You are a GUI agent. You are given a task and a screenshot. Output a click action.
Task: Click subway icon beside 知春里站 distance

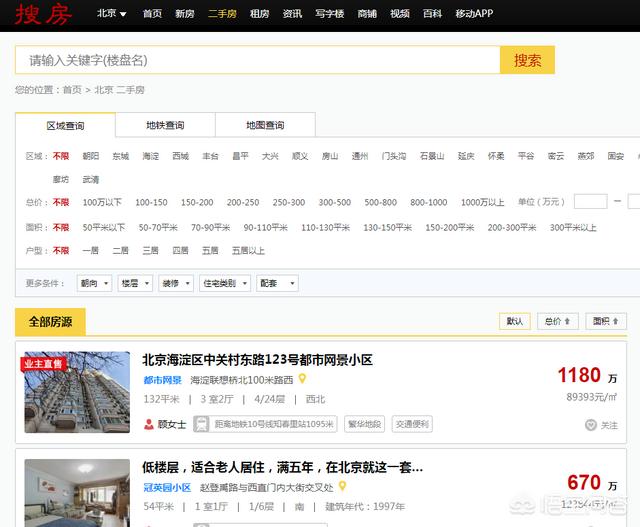[201, 424]
